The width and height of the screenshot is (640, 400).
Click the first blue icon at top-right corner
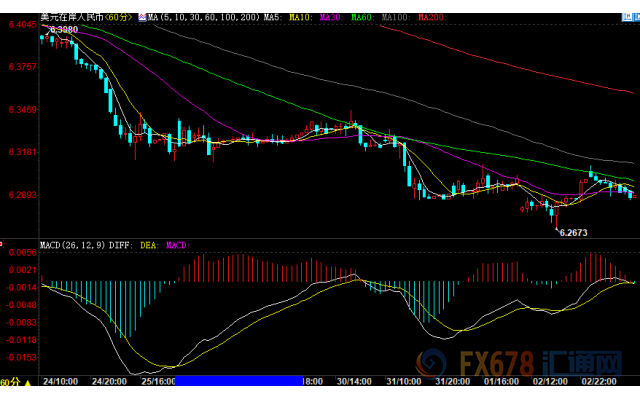pos(627,17)
